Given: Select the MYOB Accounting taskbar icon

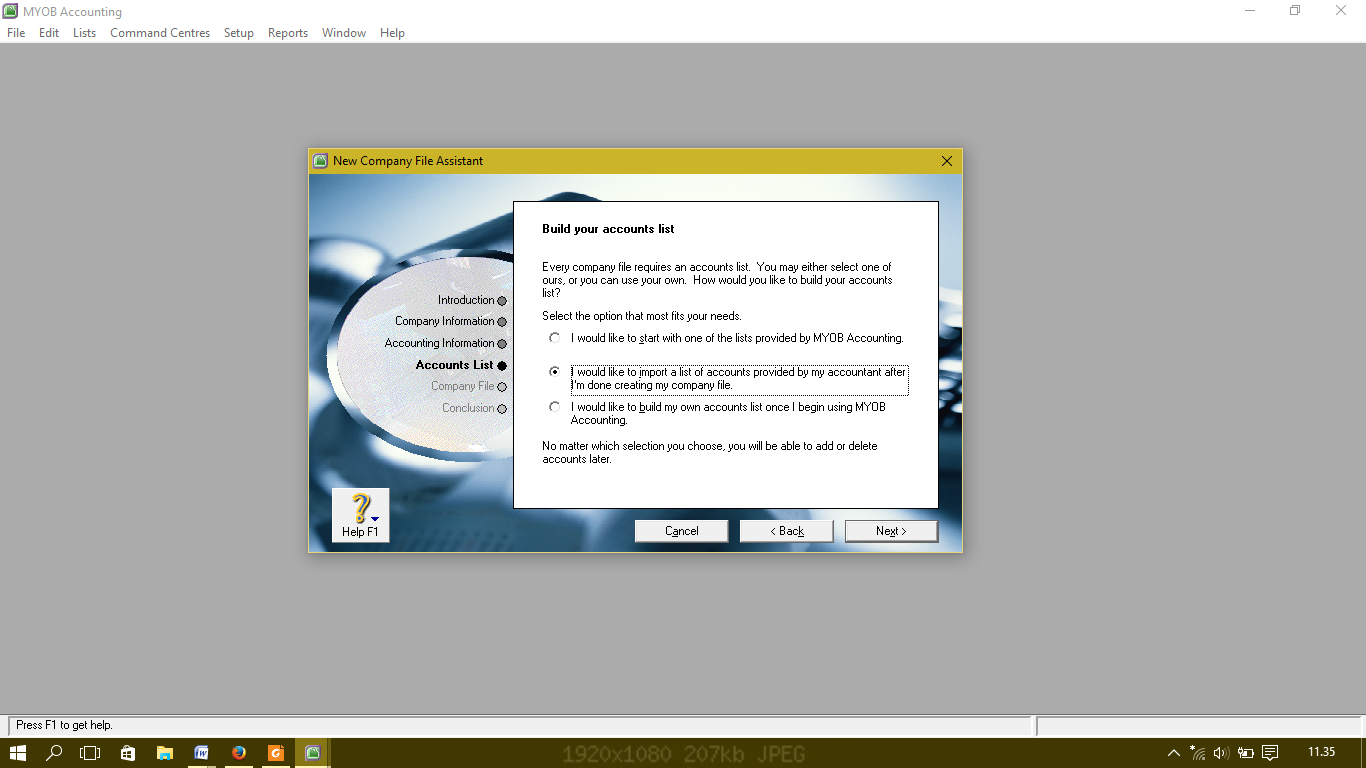Looking at the screenshot, I should click(x=313, y=753).
